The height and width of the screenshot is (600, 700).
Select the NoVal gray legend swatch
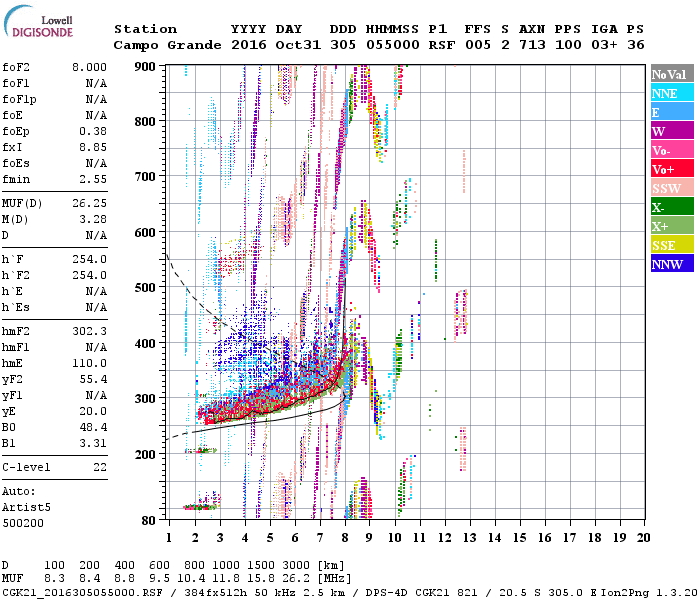(x=672, y=74)
